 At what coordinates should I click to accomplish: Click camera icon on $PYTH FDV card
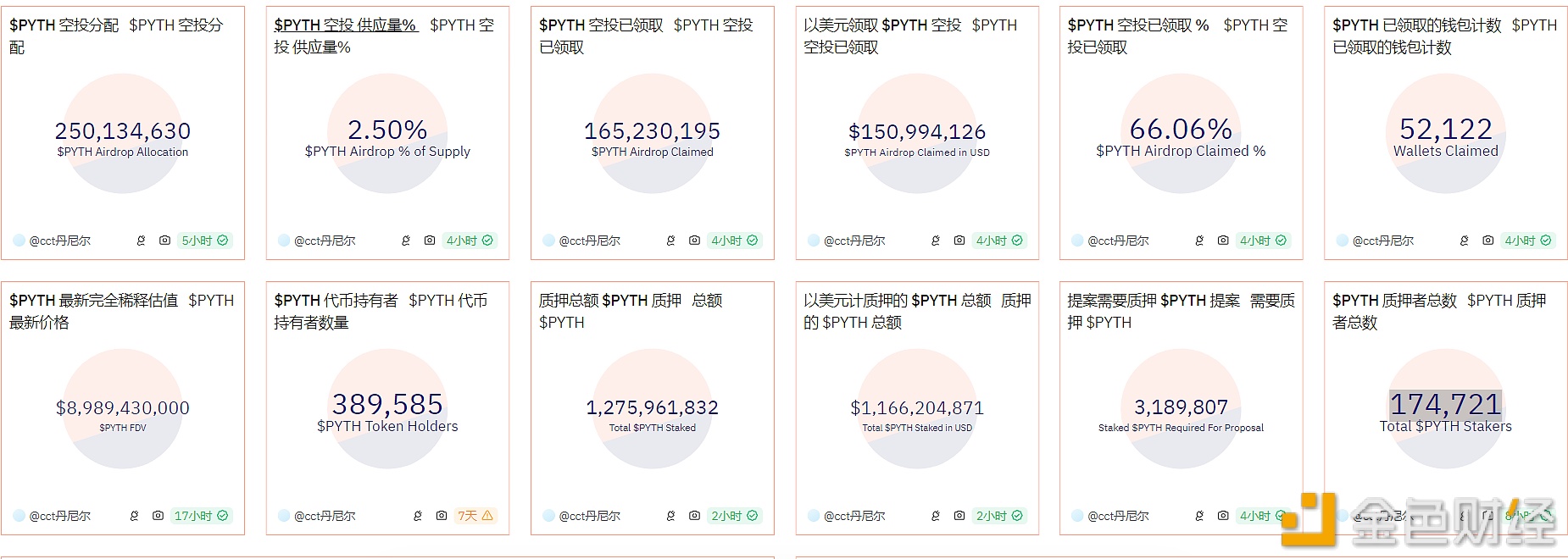point(158,516)
